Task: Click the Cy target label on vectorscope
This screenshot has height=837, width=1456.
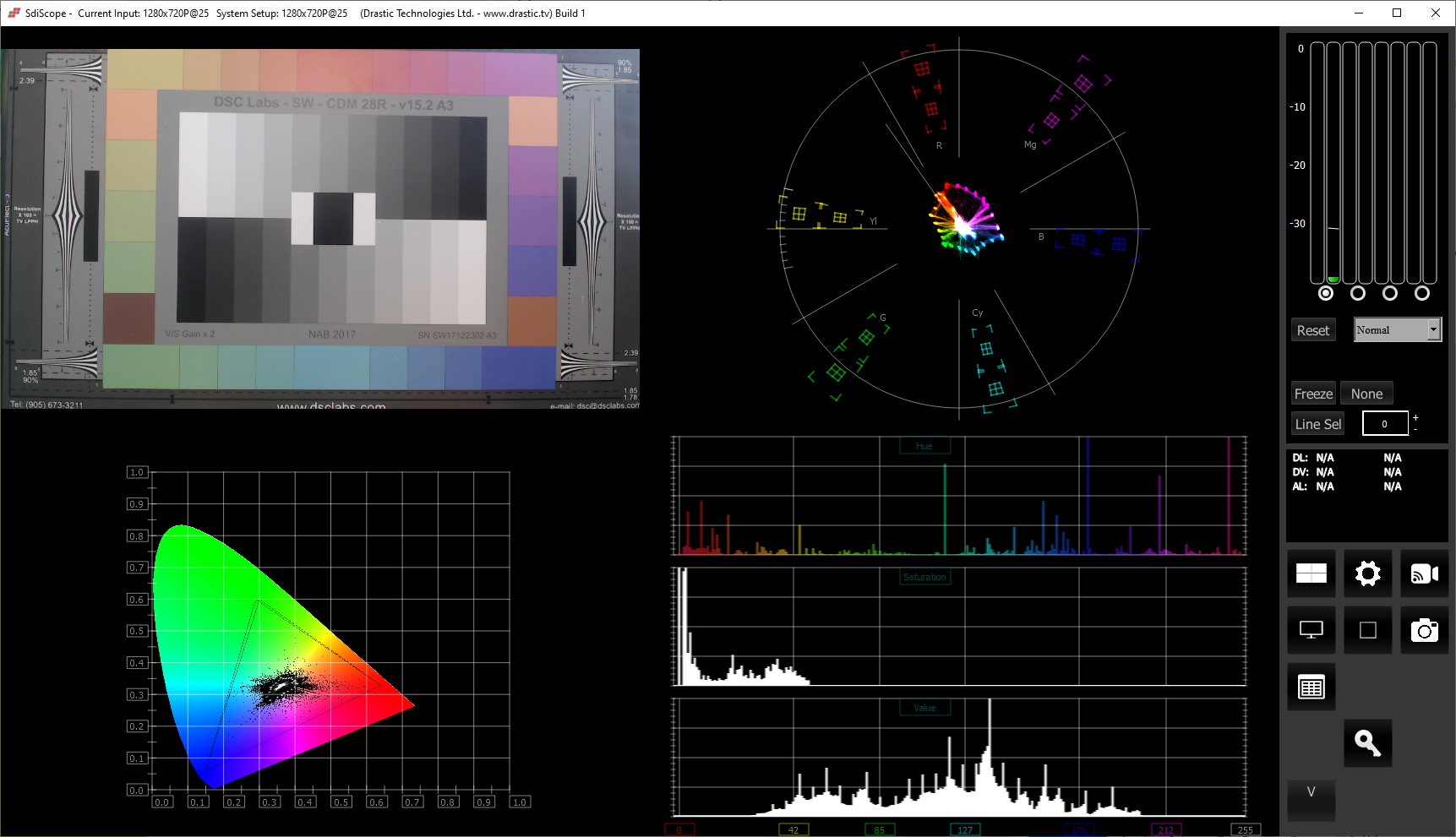Action: [x=978, y=313]
